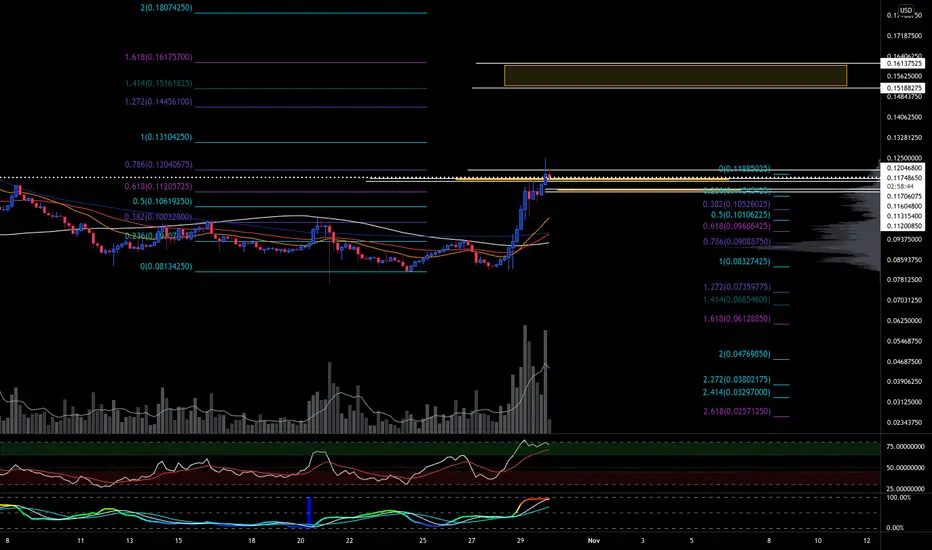Click the 0.15188275 price label
The height and width of the screenshot is (550, 932).
(903, 88)
